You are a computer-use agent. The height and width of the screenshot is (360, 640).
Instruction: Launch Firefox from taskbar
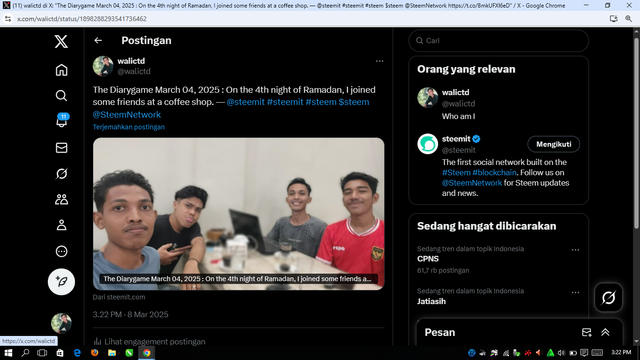pos(94,353)
